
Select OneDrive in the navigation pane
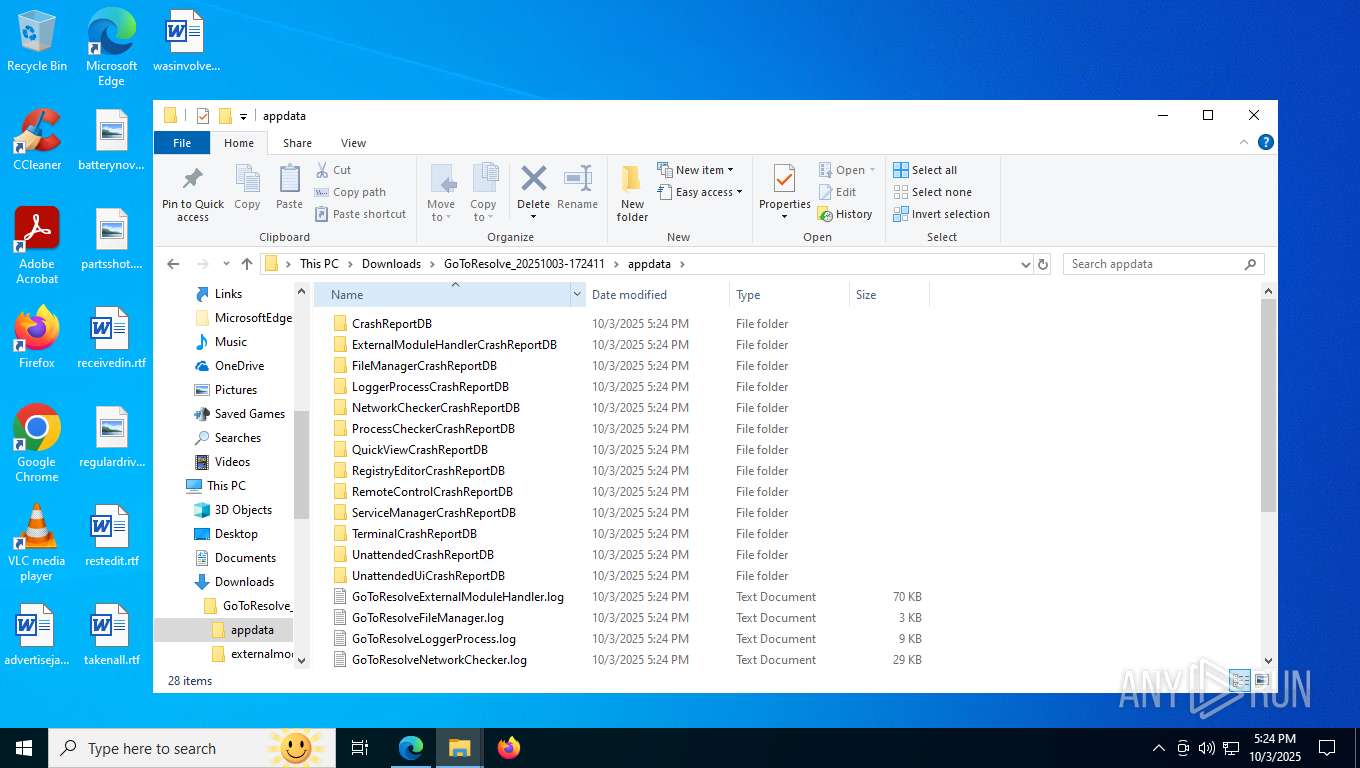point(239,366)
